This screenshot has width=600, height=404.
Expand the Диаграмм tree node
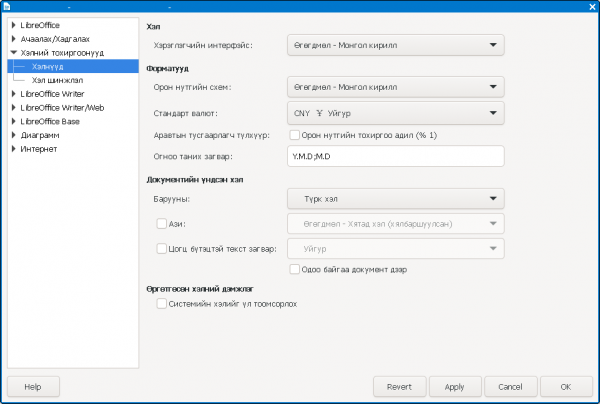pos(13,135)
